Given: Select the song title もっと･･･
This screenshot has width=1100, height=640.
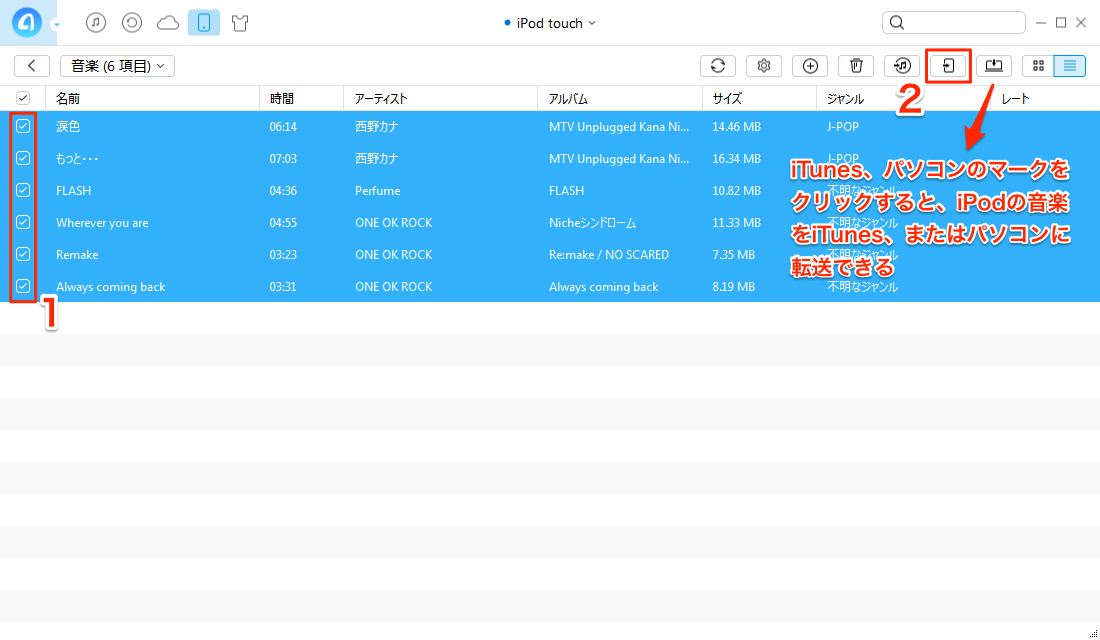Looking at the screenshot, I should point(77,159).
